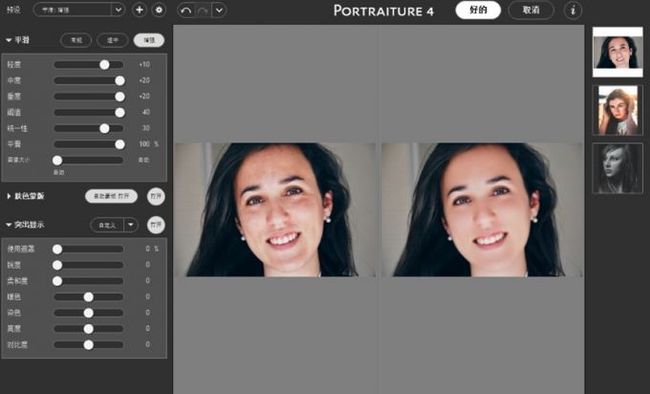The width and height of the screenshot is (650, 394).
Task: Click the plus icon to add a preset
Action: pyautogui.click(x=140, y=10)
